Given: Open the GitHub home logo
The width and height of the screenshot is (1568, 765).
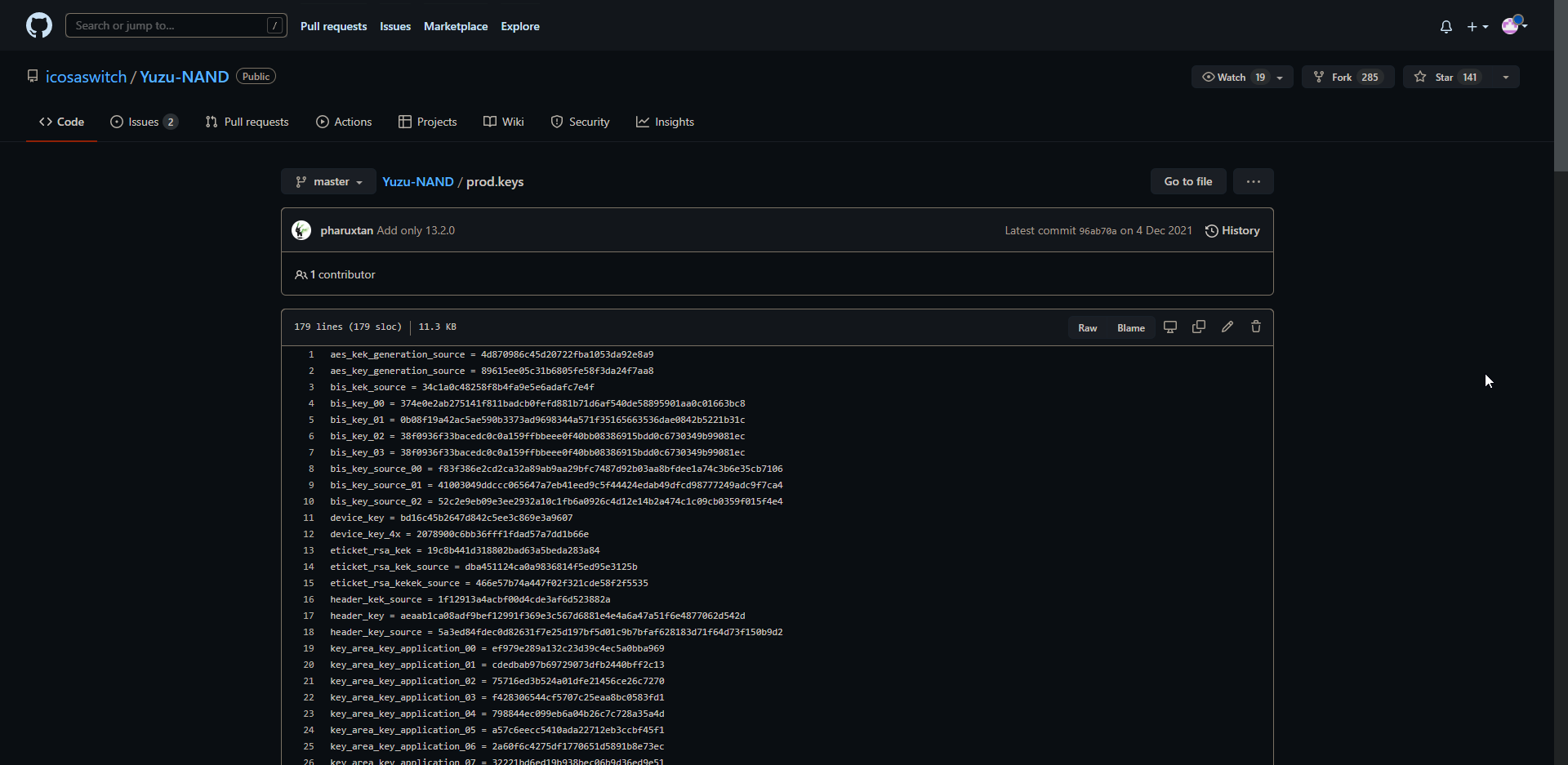Looking at the screenshot, I should [x=39, y=25].
